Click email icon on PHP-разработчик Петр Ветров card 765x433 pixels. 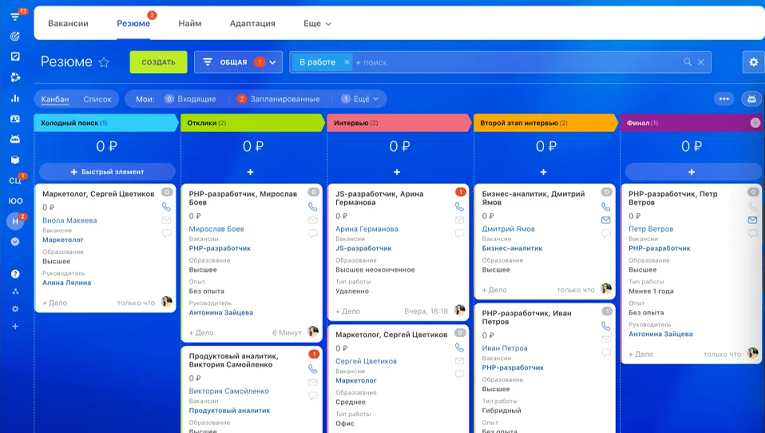[x=752, y=220]
